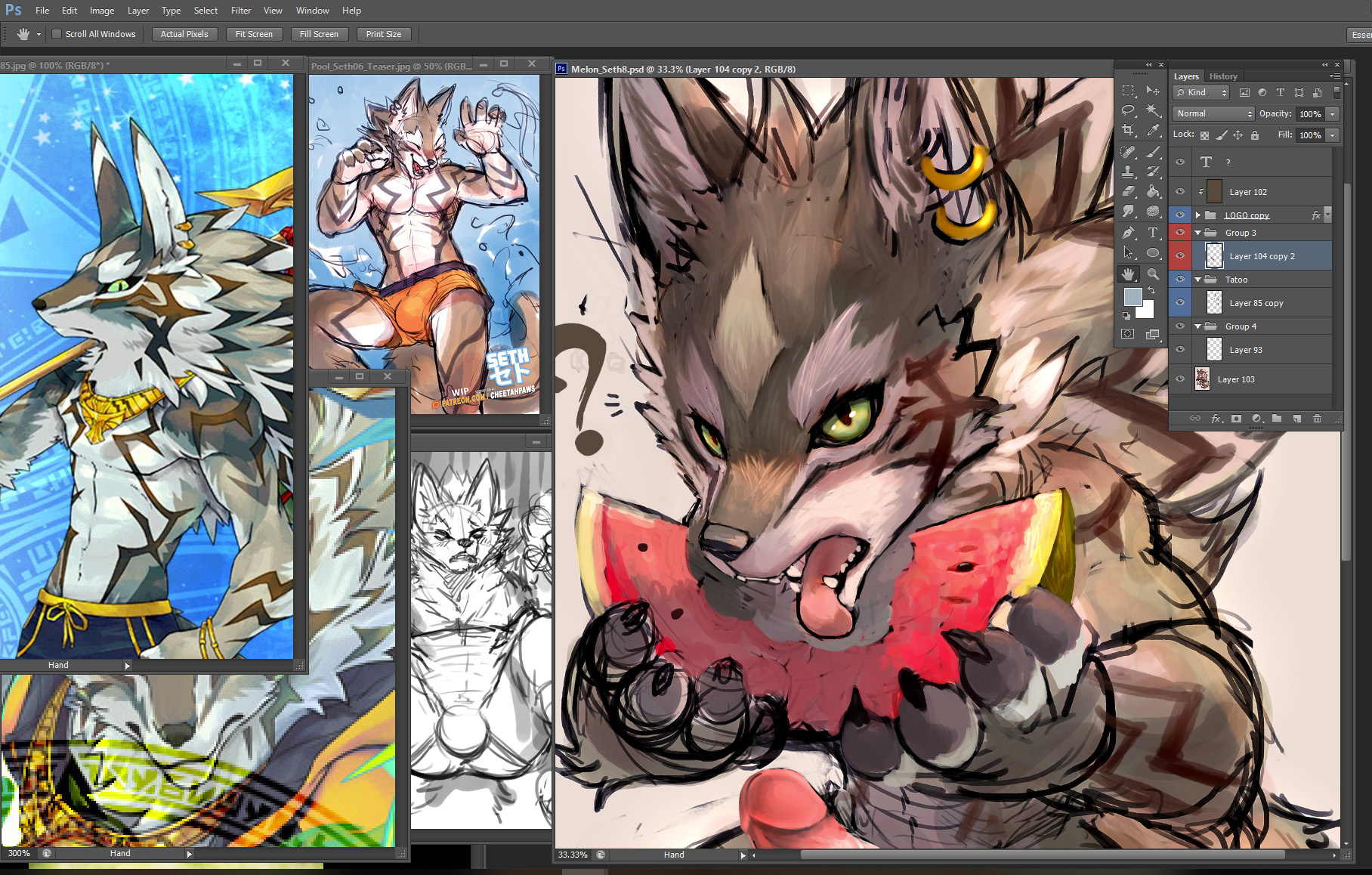The width and height of the screenshot is (1372, 875).
Task: Open the Select menu
Action: pyautogui.click(x=205, y=11)
